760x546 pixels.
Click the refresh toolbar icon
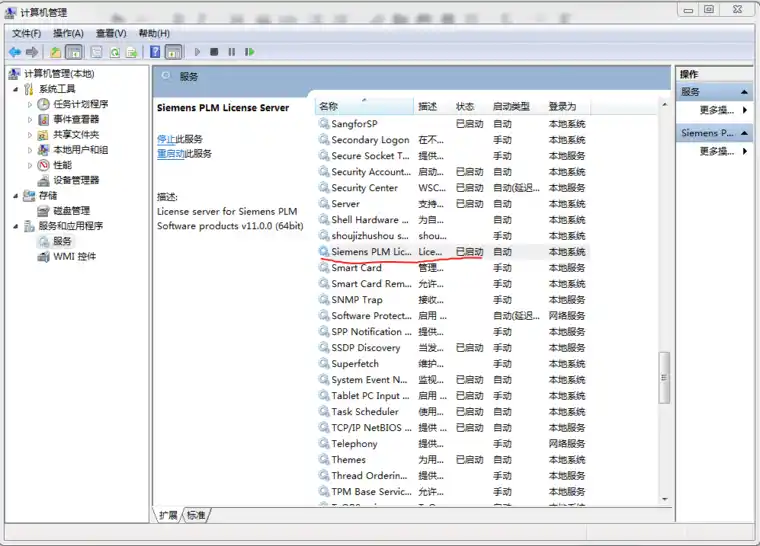115,52
